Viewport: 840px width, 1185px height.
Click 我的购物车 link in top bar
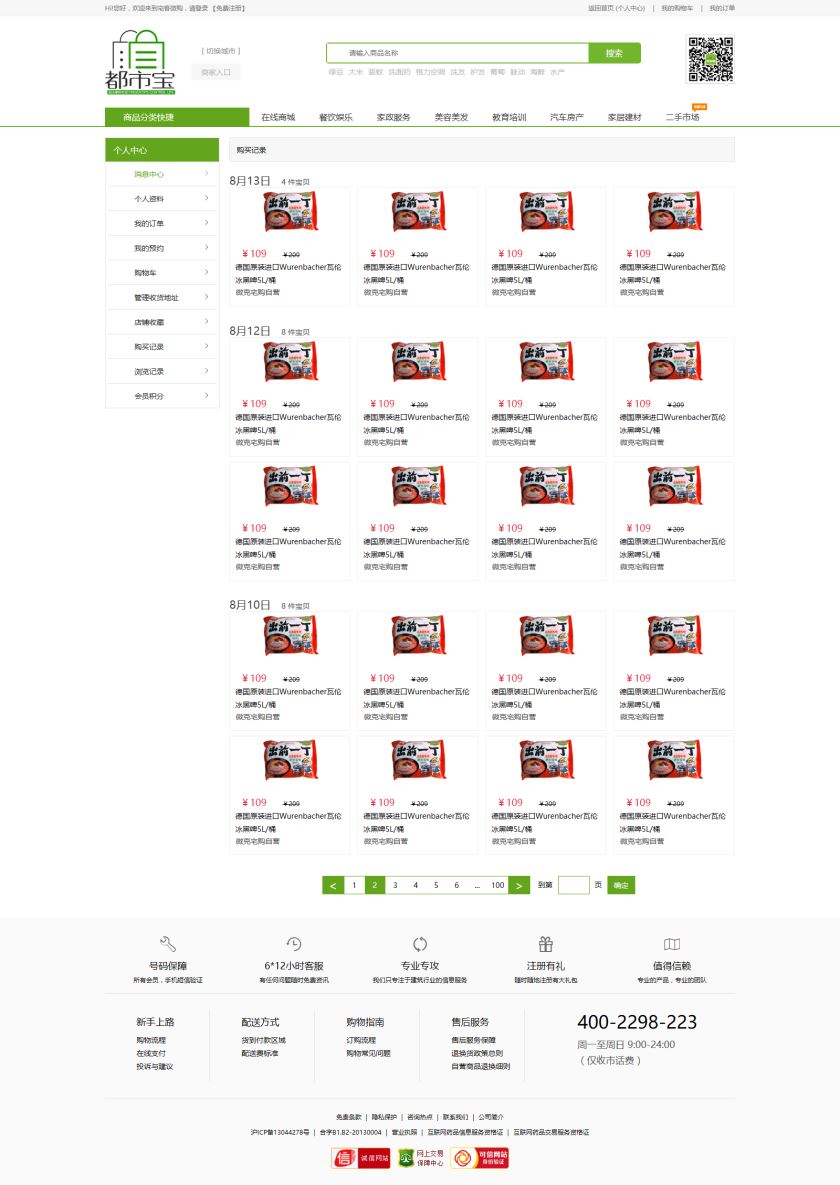pyautogui.click(x=677, y=8)
